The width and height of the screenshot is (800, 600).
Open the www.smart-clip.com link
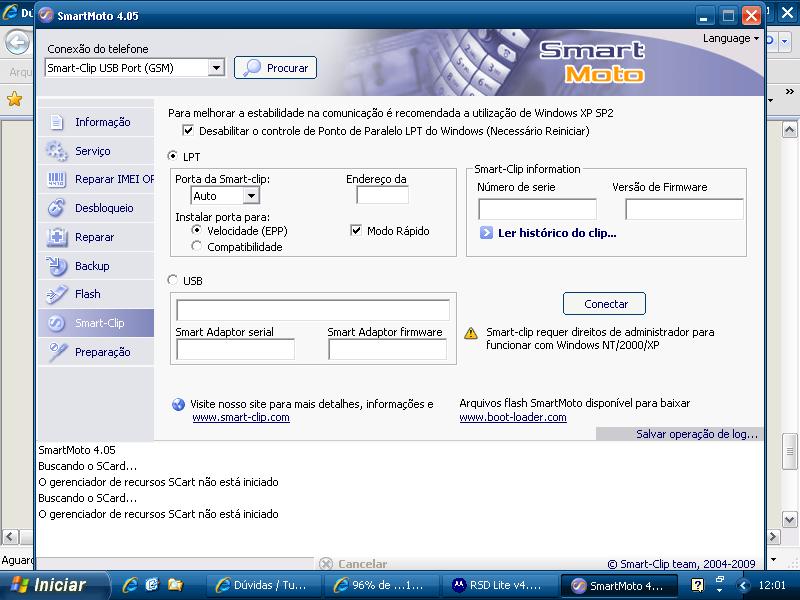241,417
